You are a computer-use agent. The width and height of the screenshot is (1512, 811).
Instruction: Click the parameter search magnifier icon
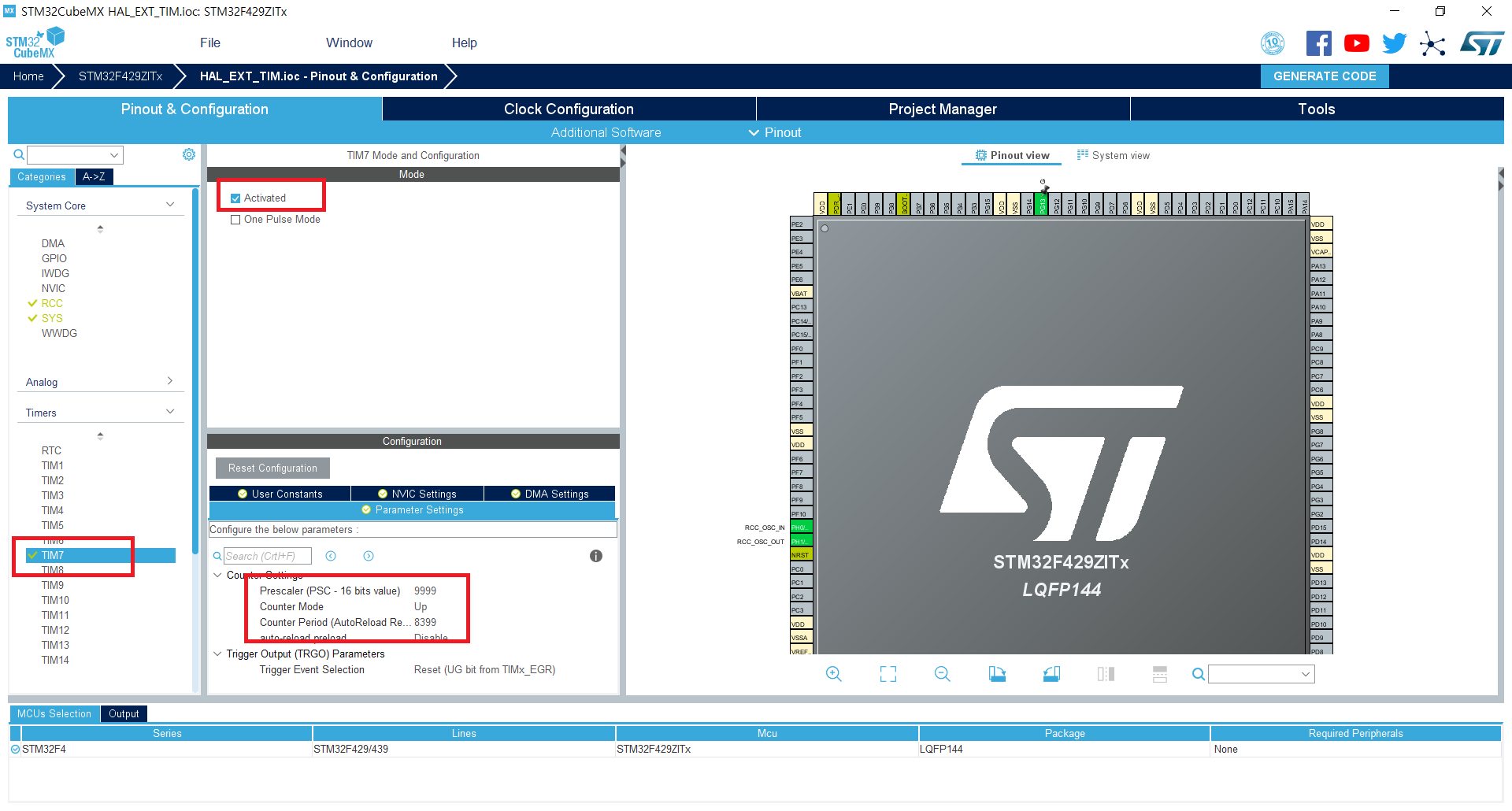point(217,556)
